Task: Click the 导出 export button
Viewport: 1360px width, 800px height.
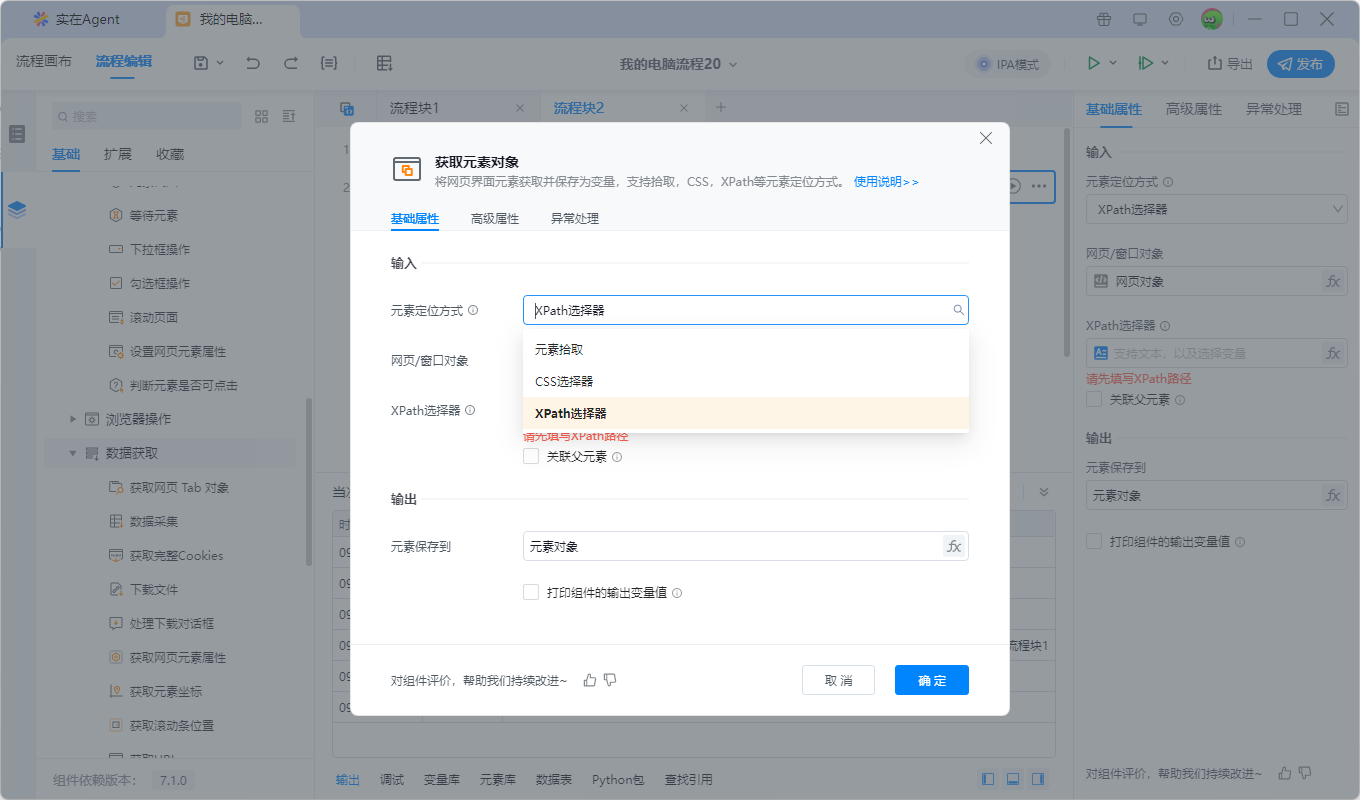Action: tap(1230, 64)
